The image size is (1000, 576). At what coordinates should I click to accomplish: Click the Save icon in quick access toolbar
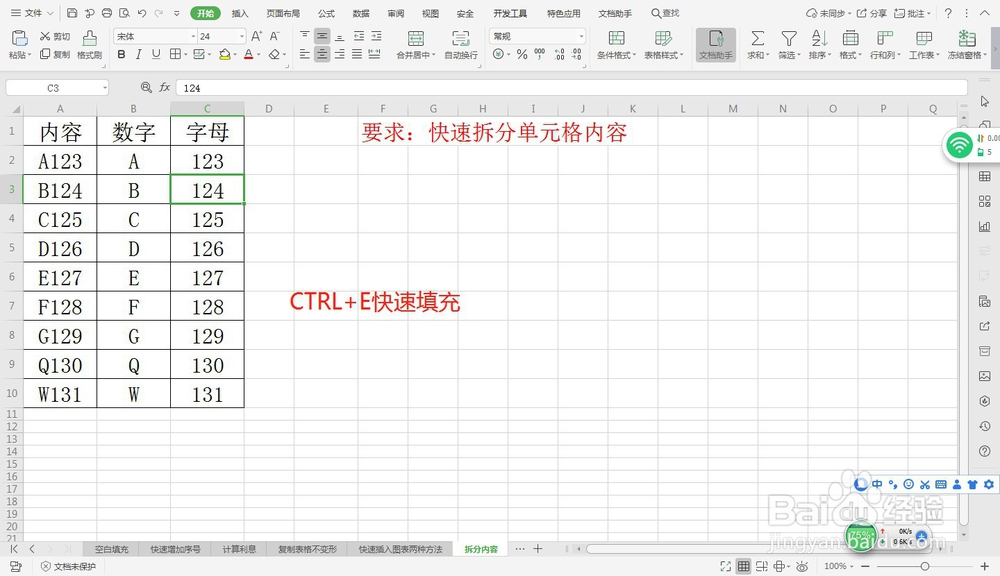point(72,13)
